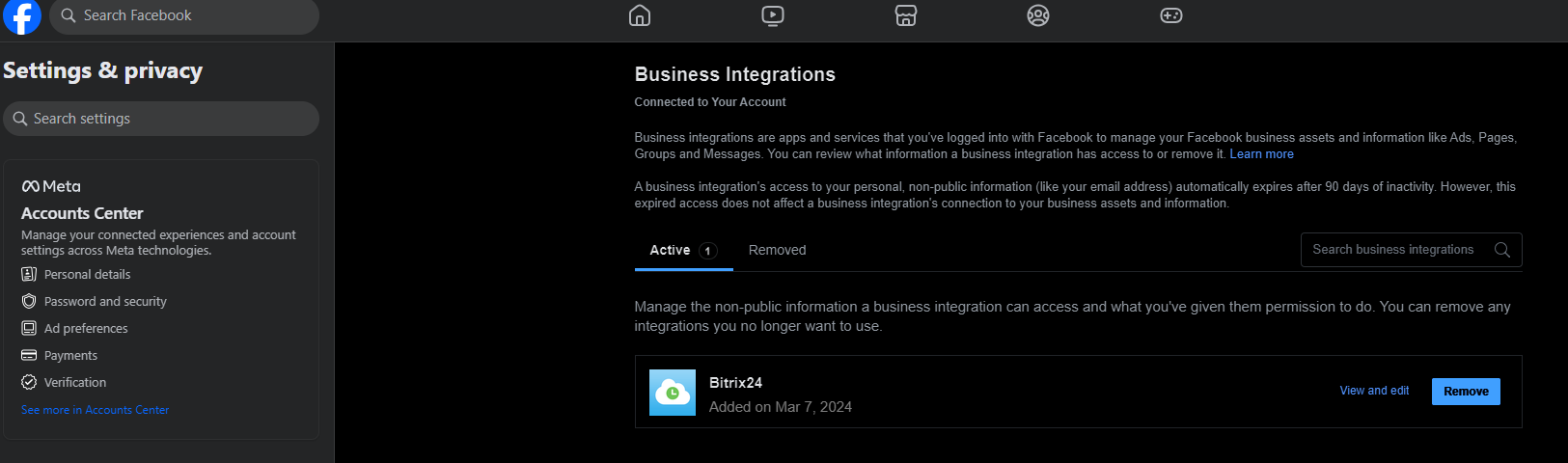Click the Bitrix24 app icon

tap(673, 393)
